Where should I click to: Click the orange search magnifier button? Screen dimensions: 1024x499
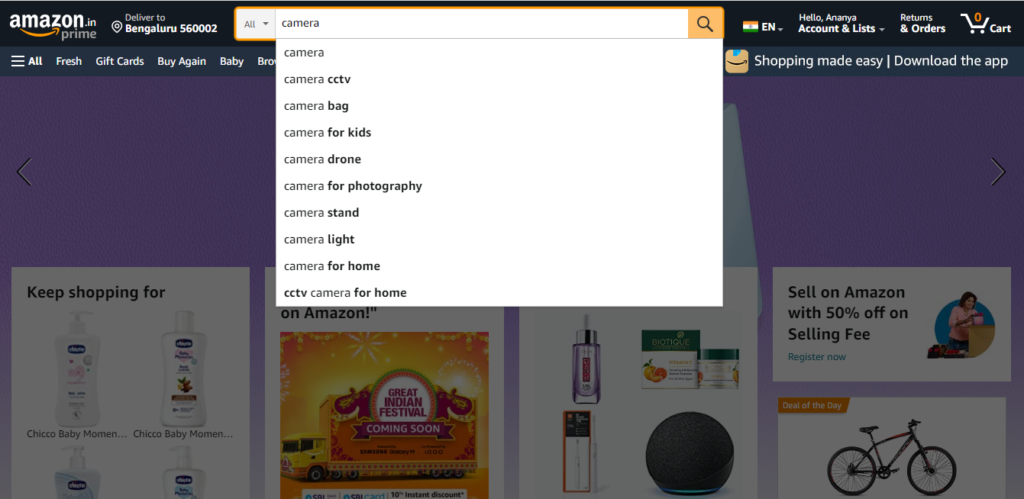tap(705, 24)
